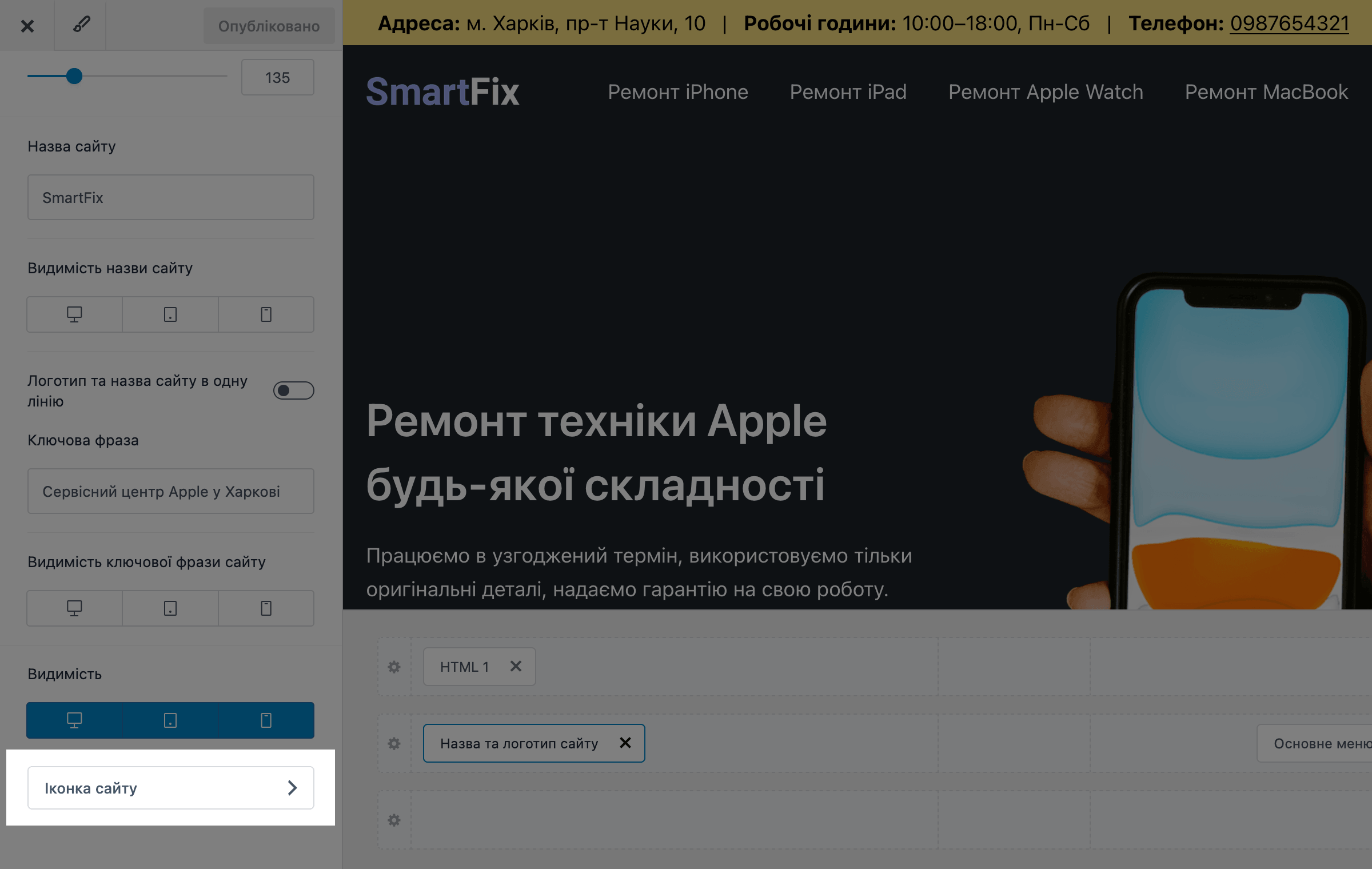Edit the logo width value 135
This screenshot has height=869, width=1372.
tap(277, 77)
